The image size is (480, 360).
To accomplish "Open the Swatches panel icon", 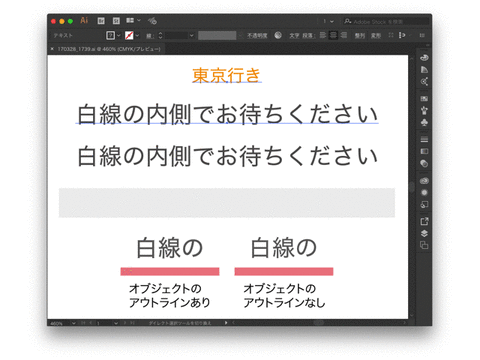I will coord(424,99).
